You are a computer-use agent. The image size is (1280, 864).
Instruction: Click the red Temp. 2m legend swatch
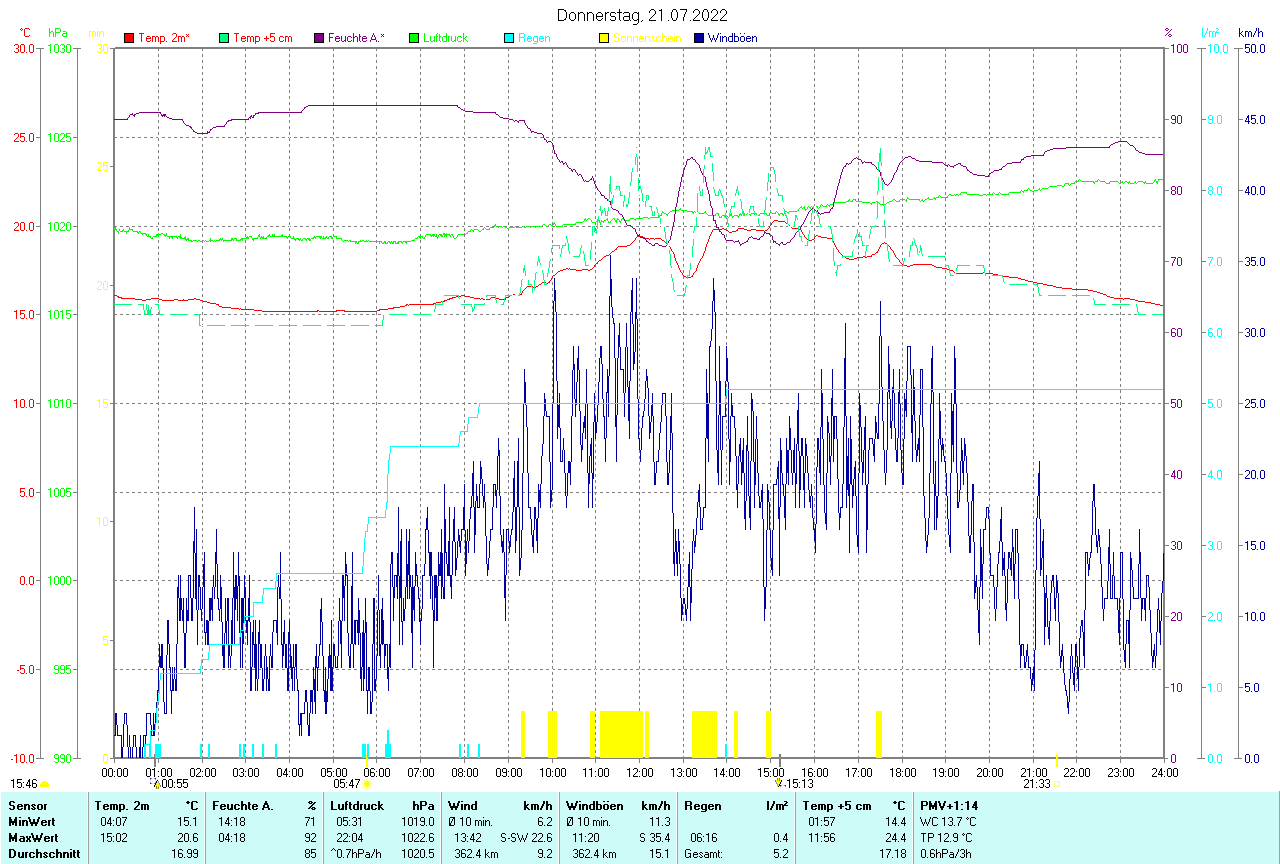[x=129, y=38]
